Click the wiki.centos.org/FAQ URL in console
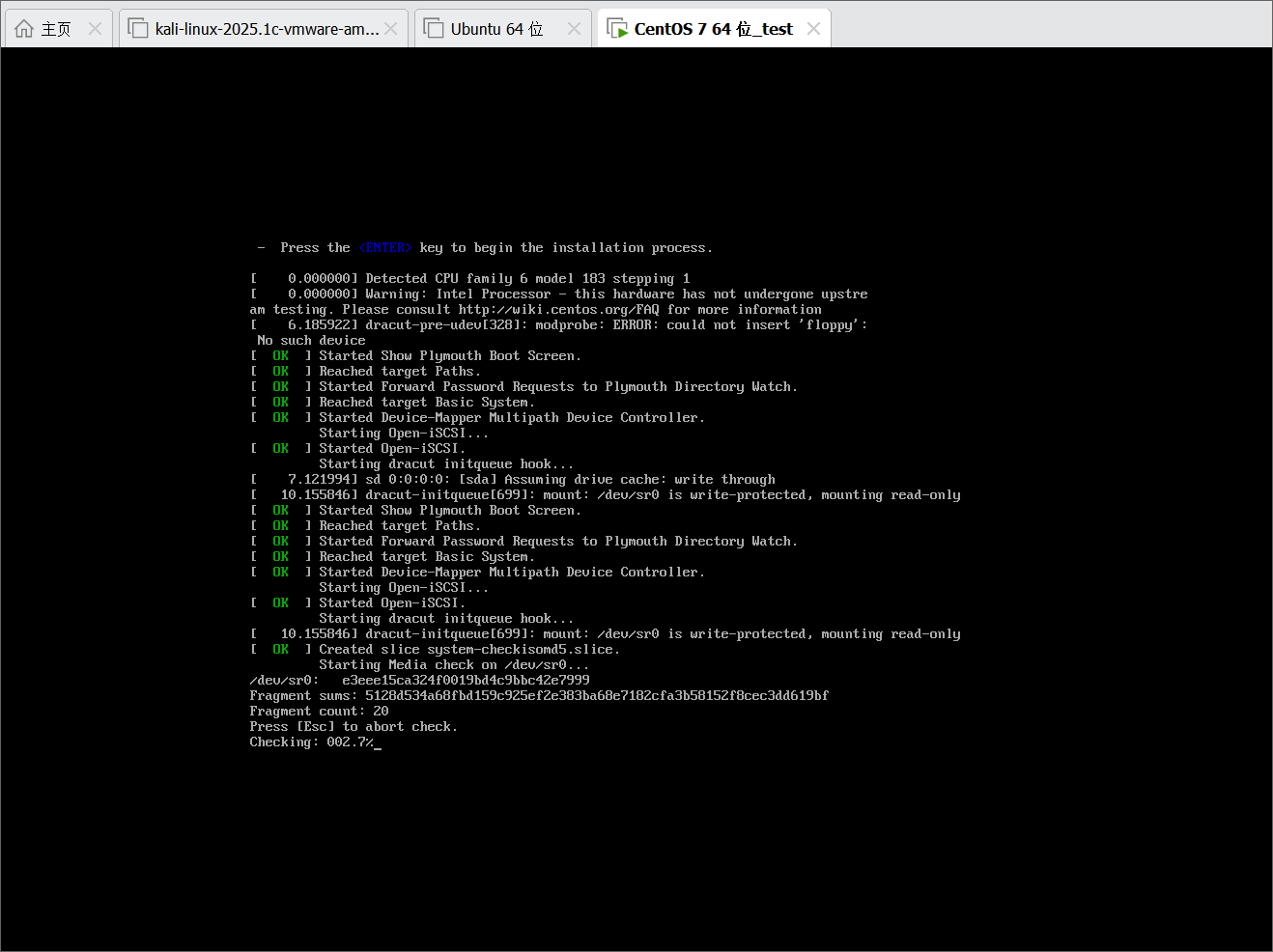 pyautogui.click(x=558, y=310)
